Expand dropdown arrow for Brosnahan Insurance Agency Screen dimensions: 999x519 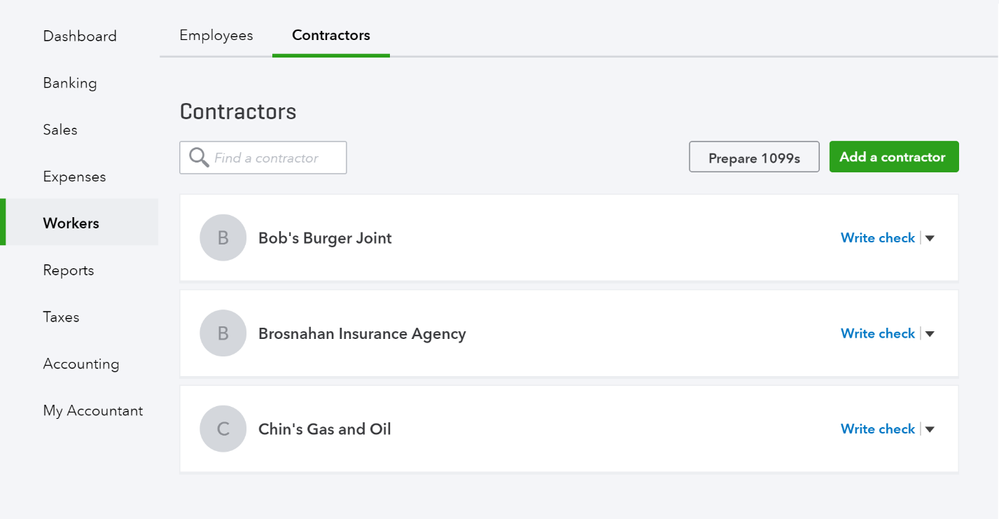[x=930, y=334]
